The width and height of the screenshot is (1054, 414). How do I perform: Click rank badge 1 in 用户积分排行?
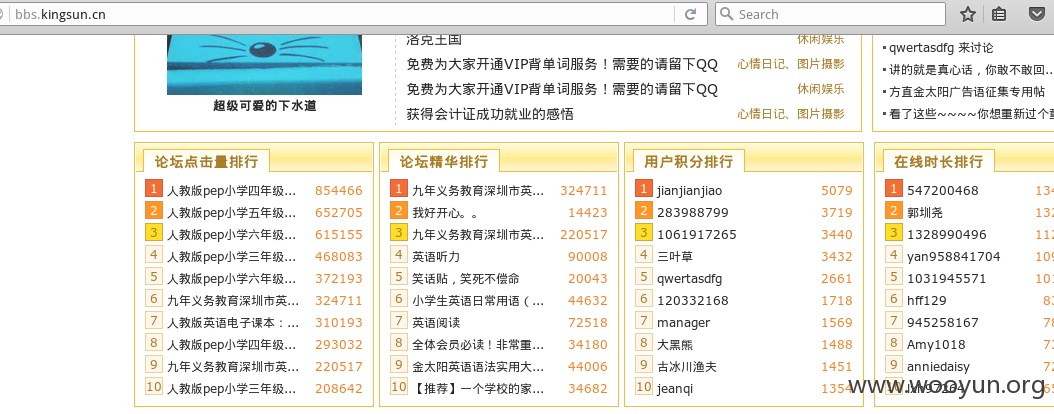(643, 189)
